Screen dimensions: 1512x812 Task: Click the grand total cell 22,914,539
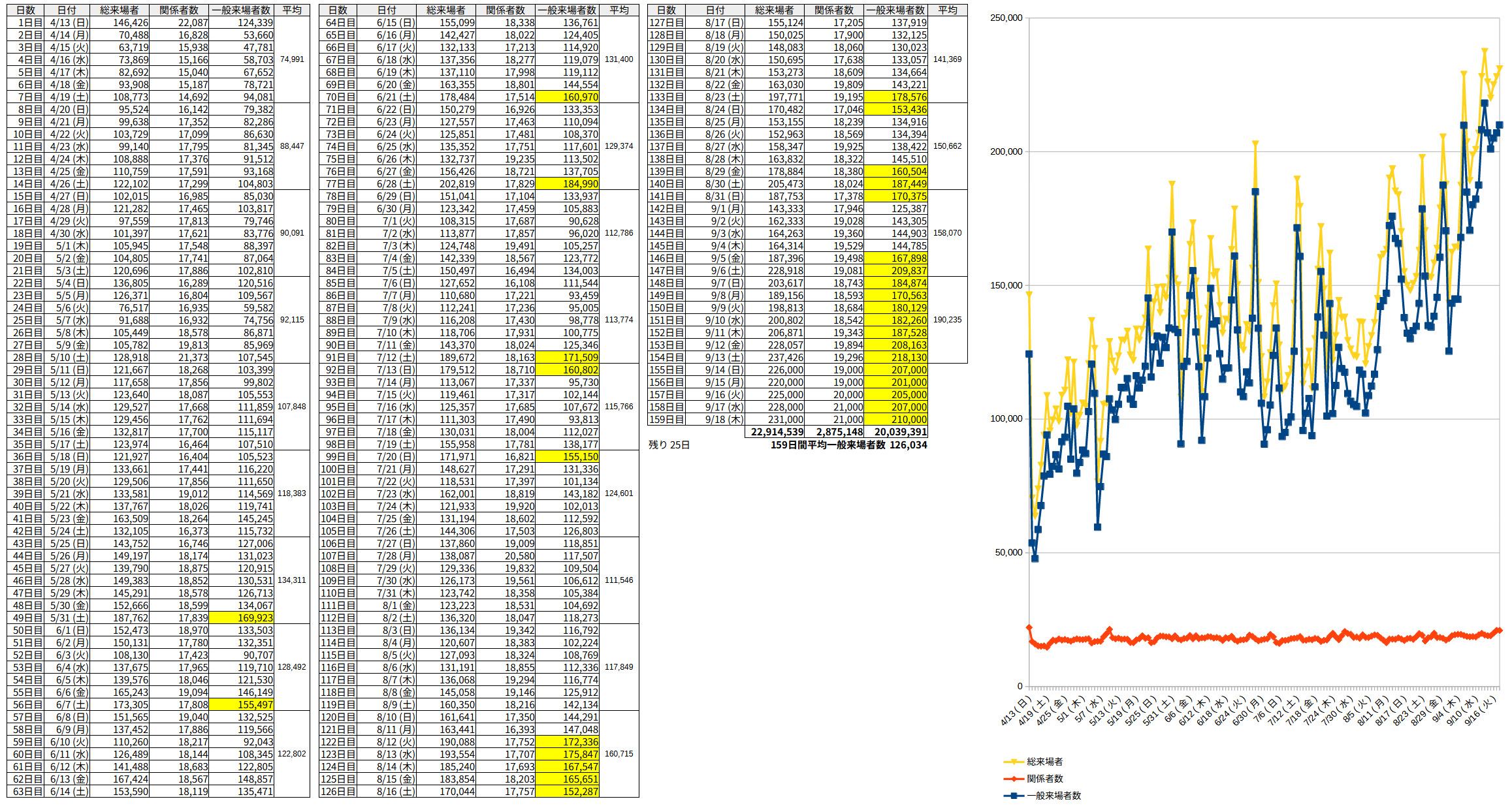pyautogui.click(x=775, y=432)
